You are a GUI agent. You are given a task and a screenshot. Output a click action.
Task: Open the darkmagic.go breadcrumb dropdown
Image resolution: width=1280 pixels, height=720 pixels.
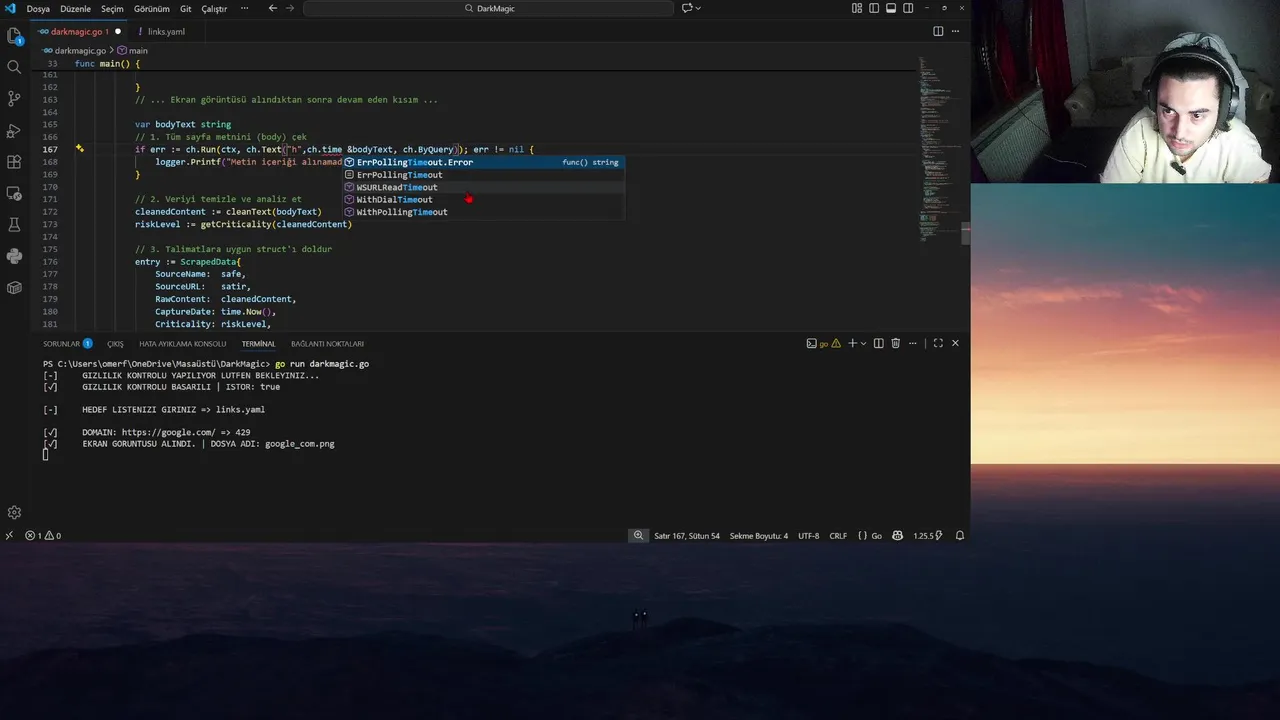pos(74,50)
